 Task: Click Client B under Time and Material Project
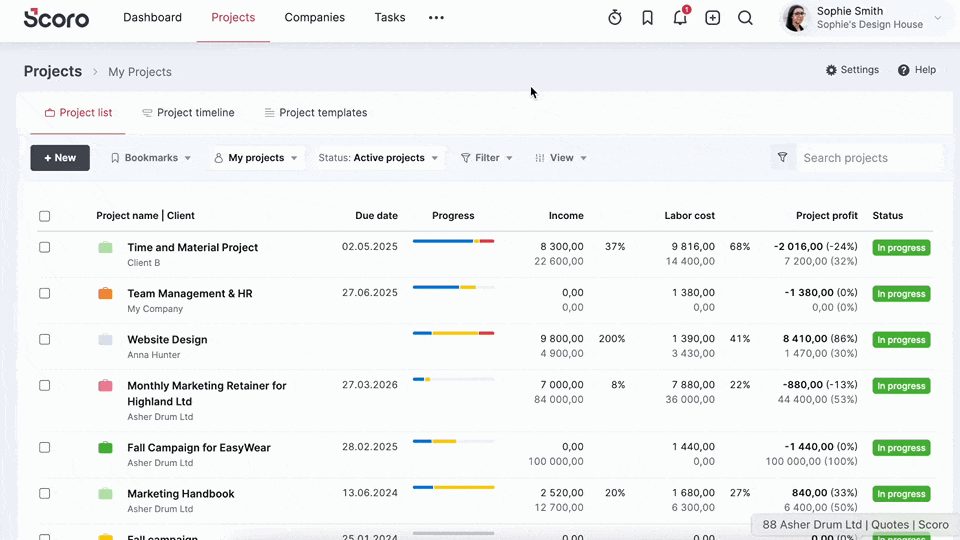143,263
